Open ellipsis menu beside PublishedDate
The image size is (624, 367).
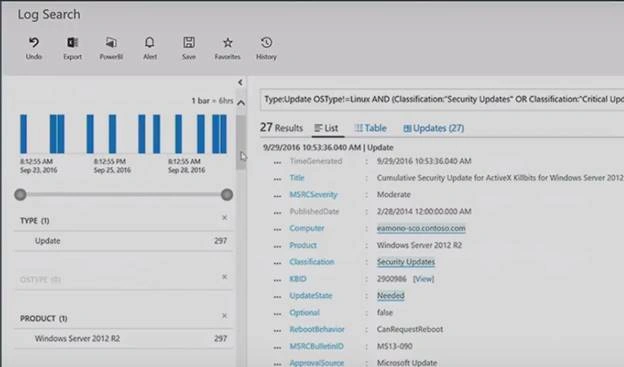[x=277, y=213]
